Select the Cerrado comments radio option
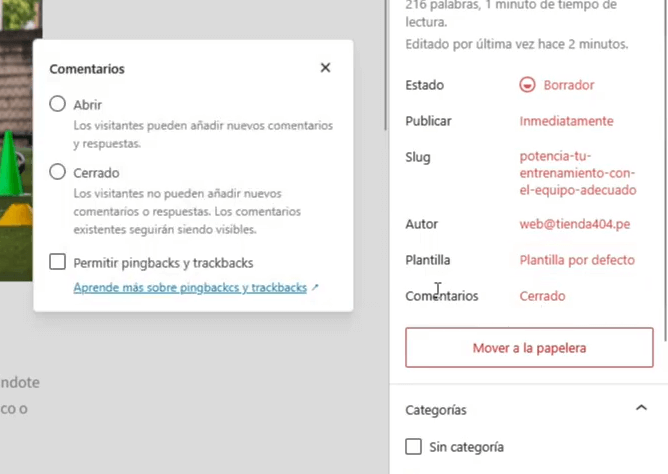 [58, 172]
